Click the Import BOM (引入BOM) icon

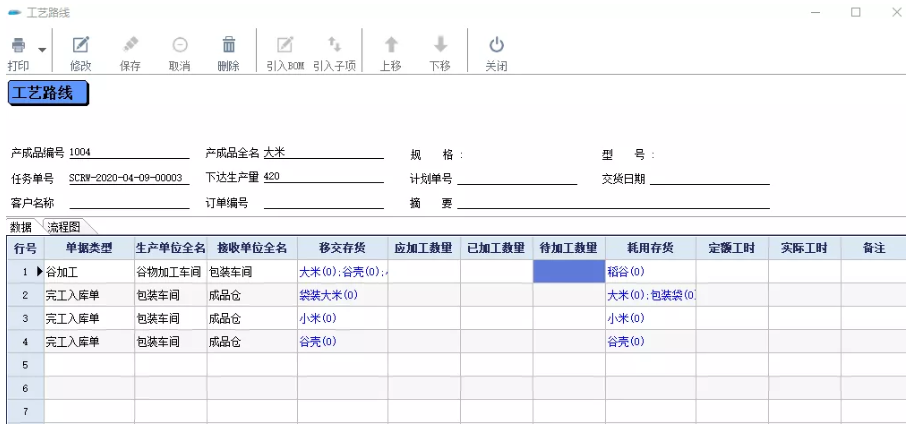[x=285, y=45]
